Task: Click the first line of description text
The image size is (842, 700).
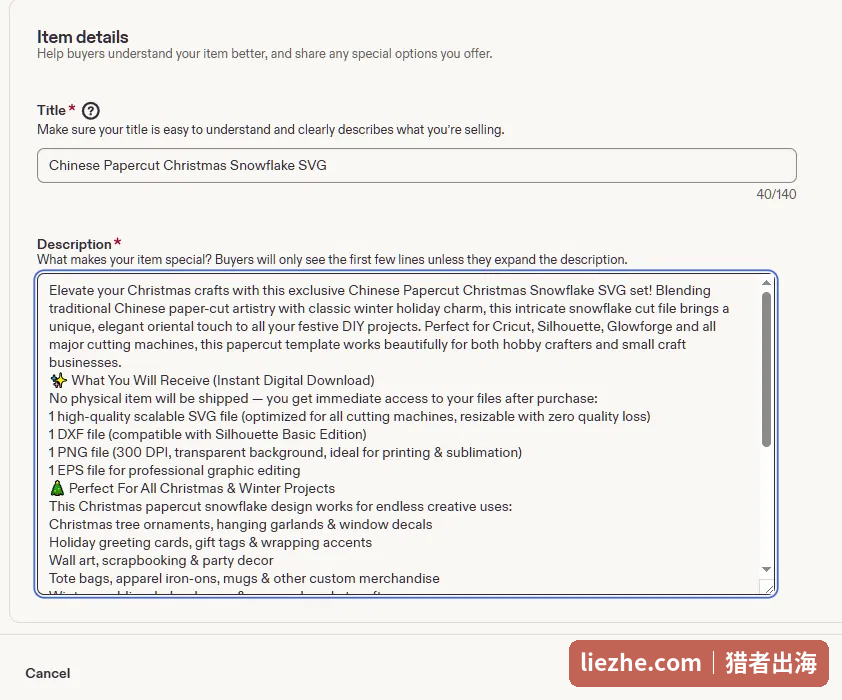Action: [x=380, y=290]
